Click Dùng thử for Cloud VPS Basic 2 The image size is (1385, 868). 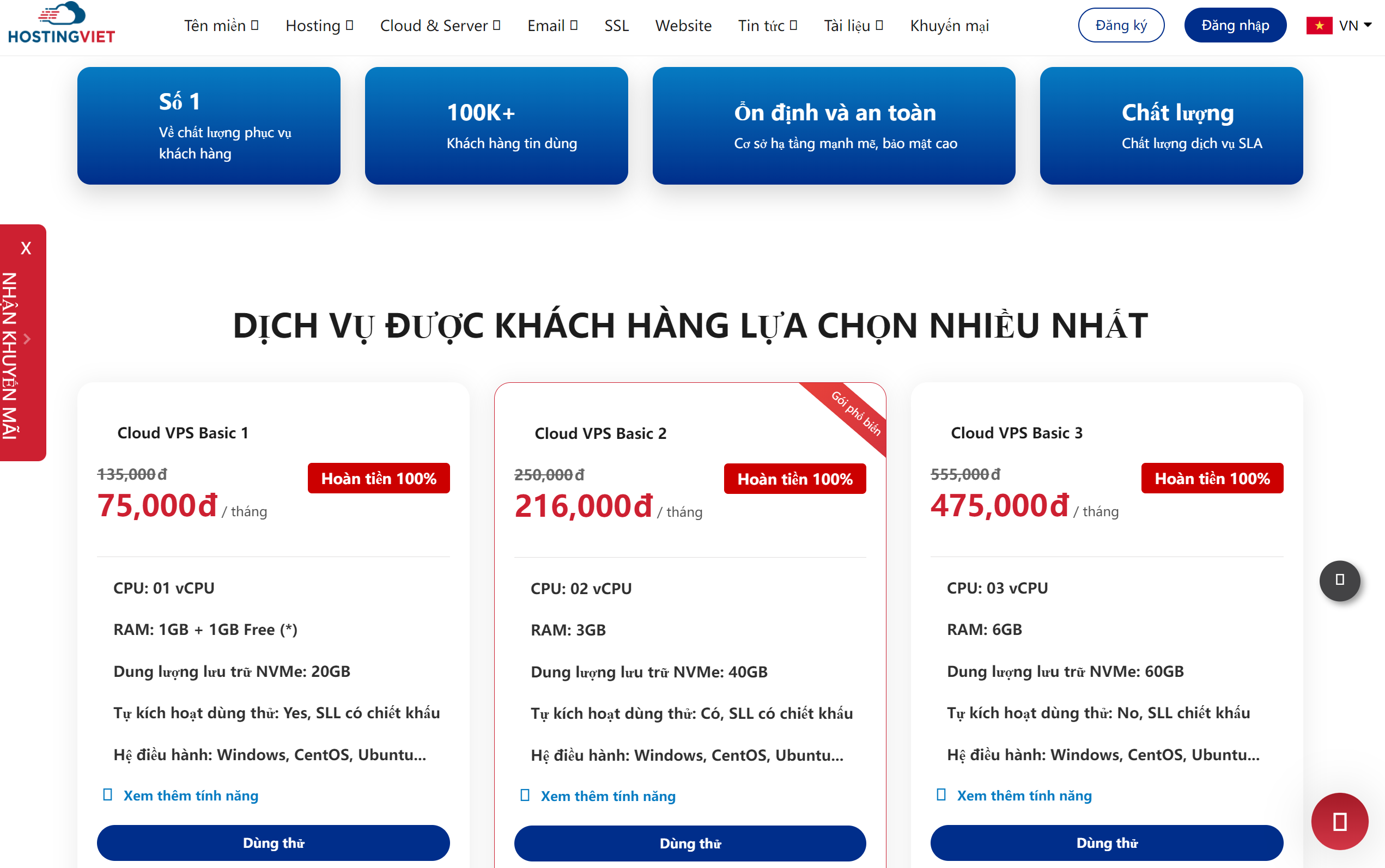pos(690,843)
